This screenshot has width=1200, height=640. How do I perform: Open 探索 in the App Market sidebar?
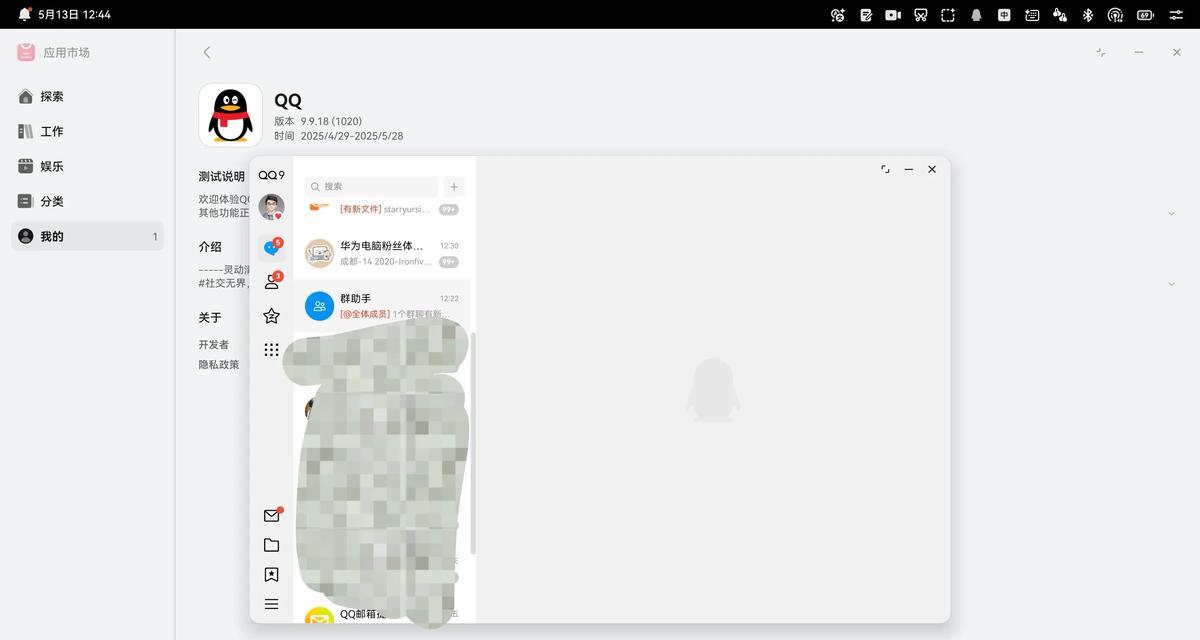[x=87, y=97]
